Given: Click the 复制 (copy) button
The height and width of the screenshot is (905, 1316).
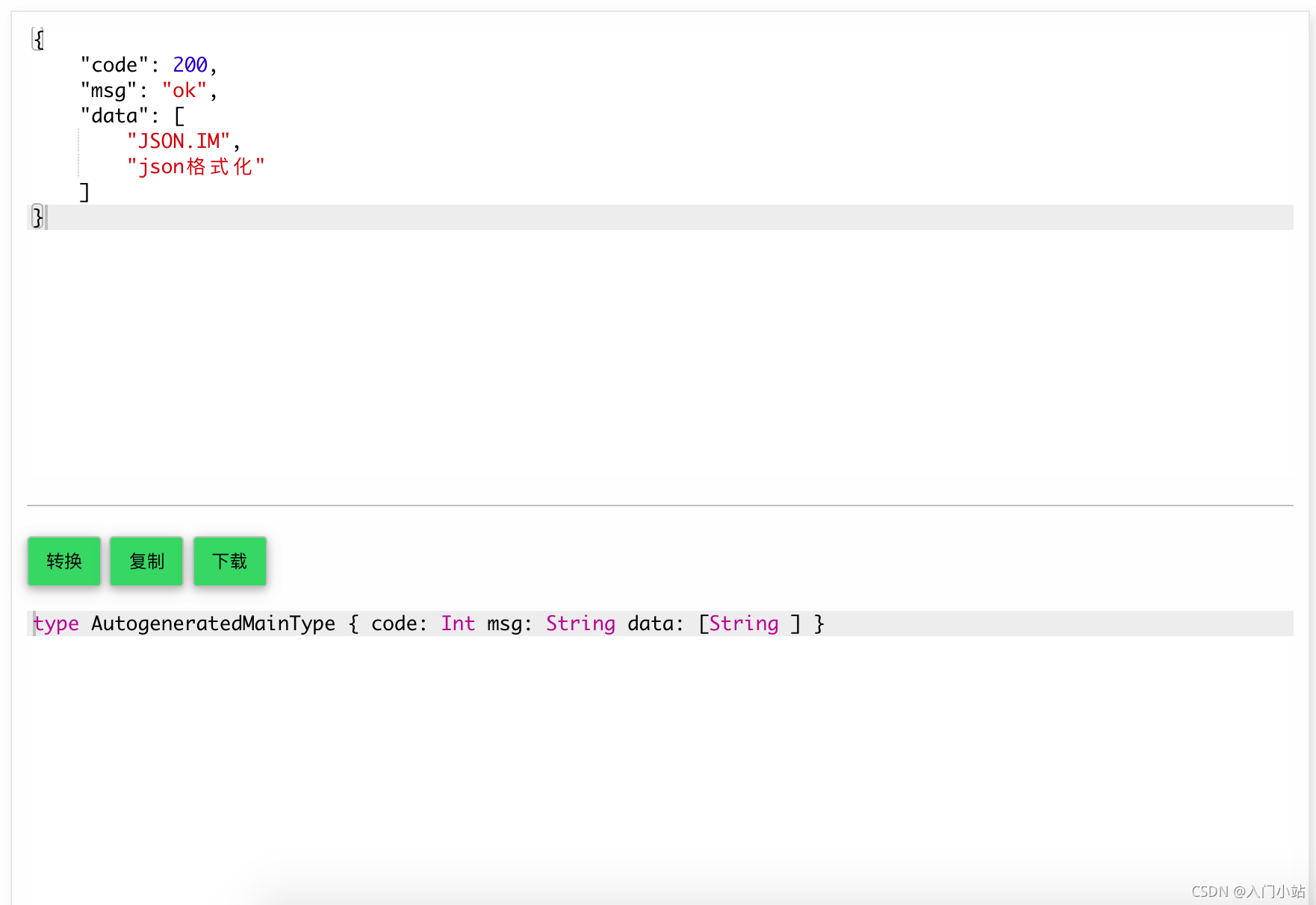Looking at the screenshot, I should click(146, 561).
